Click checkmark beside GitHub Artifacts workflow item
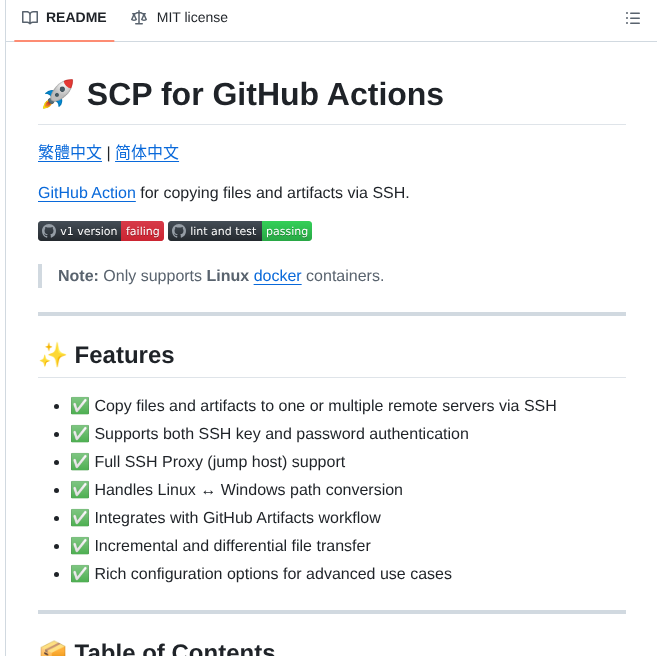Image resolution: width=657 pixels, height=656 pixels. (80, 518)
